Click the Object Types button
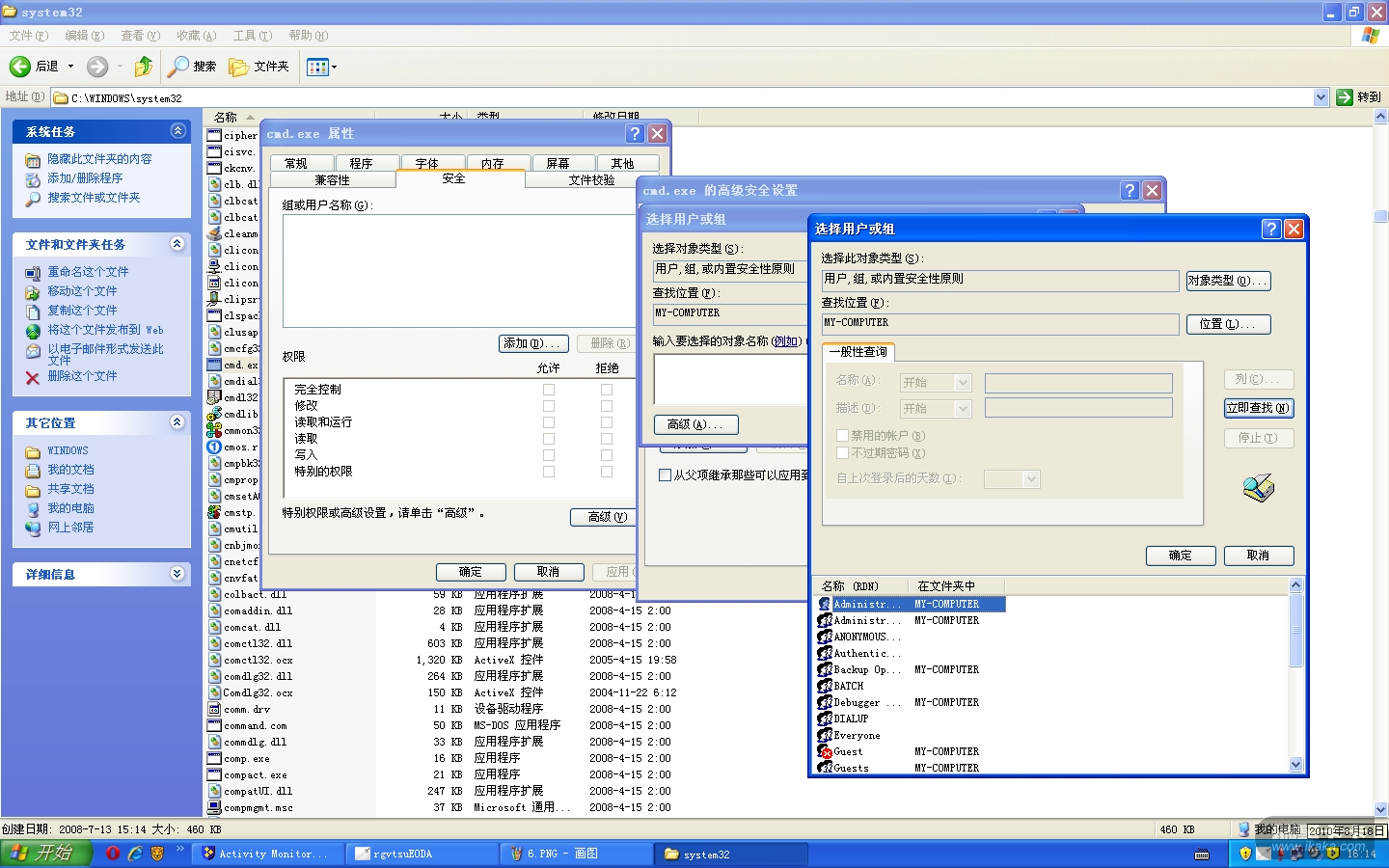This screenshot has height=868, width=1389. tap(1227, 281)
